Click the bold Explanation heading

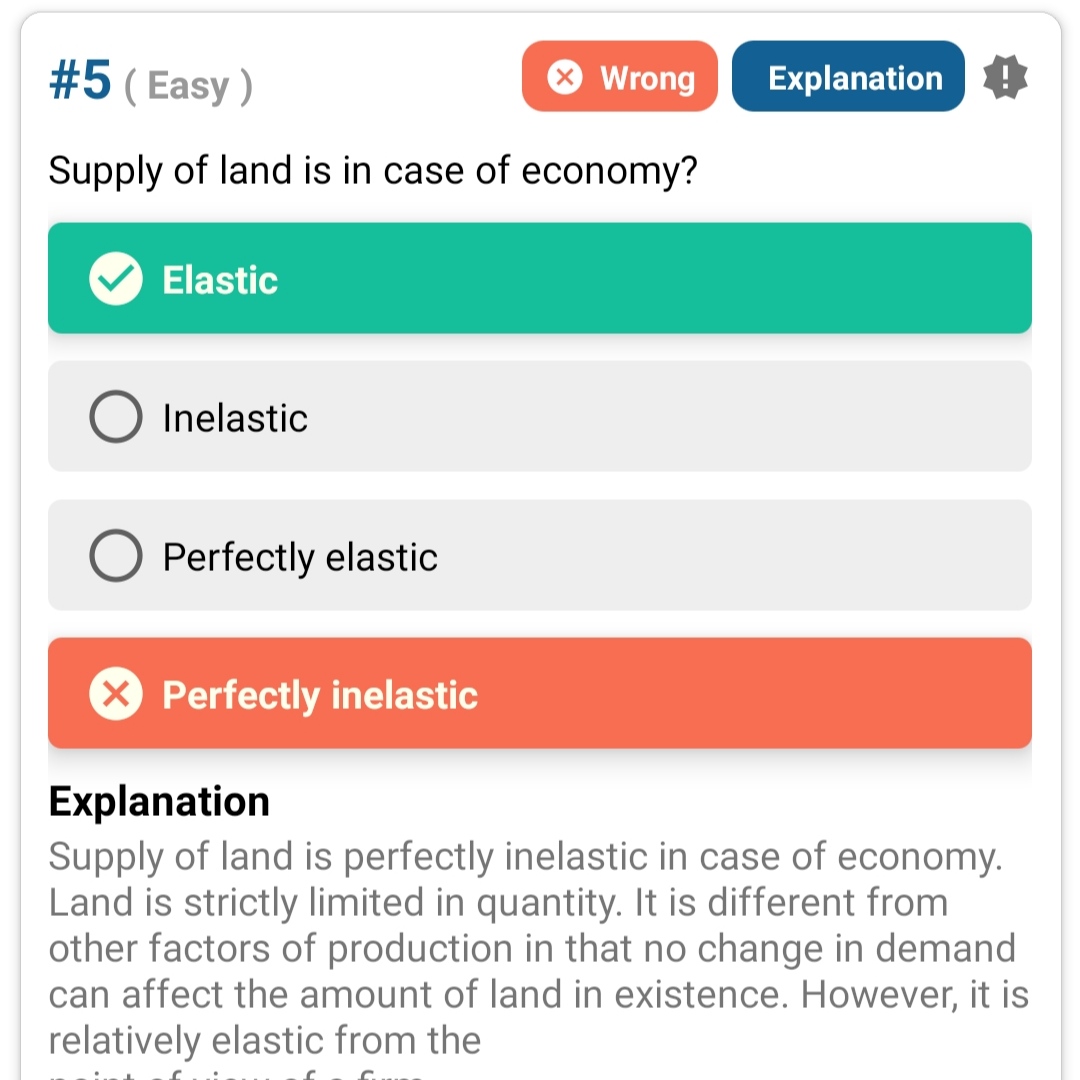[x=159, y=801]
